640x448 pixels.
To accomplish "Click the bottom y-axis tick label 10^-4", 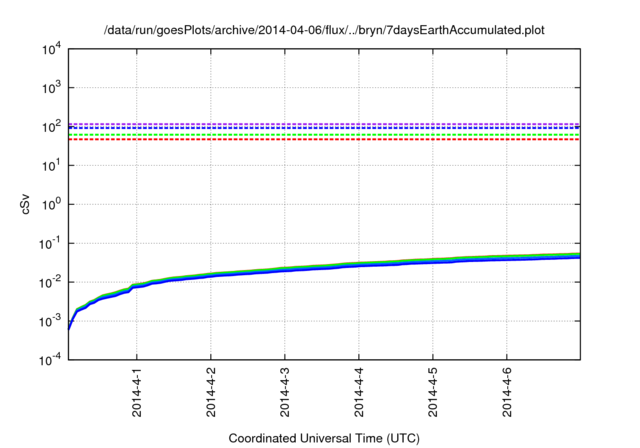I will click(50, 359).
